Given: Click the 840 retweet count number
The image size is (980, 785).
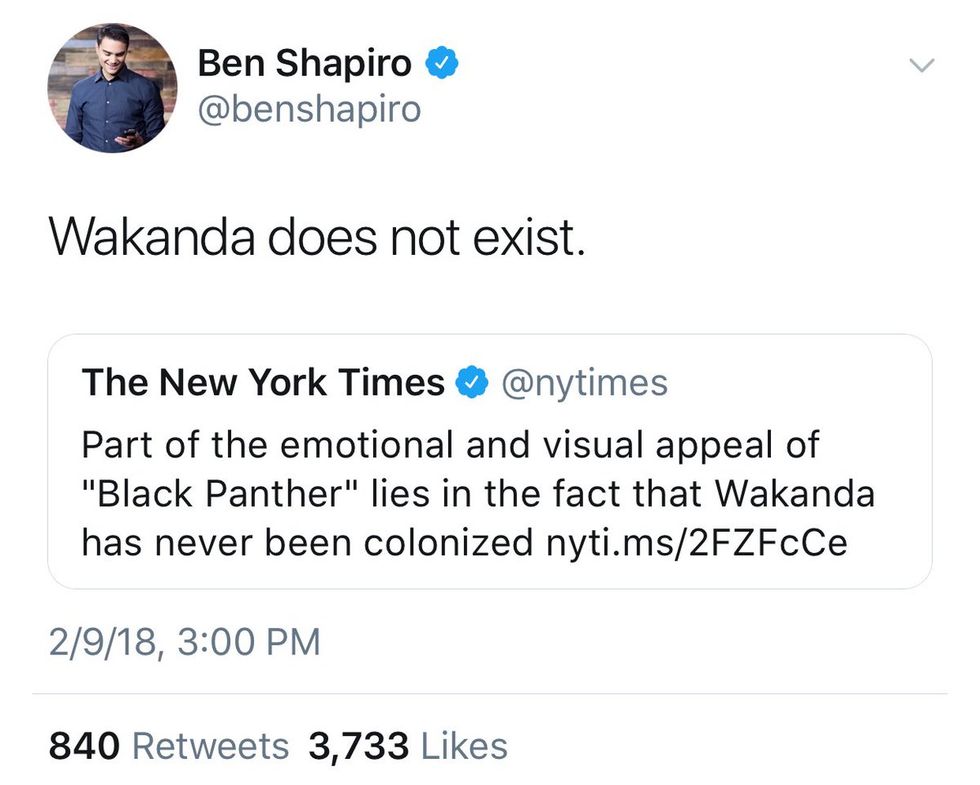Looking at the screenshot, I should click(84, 746).
